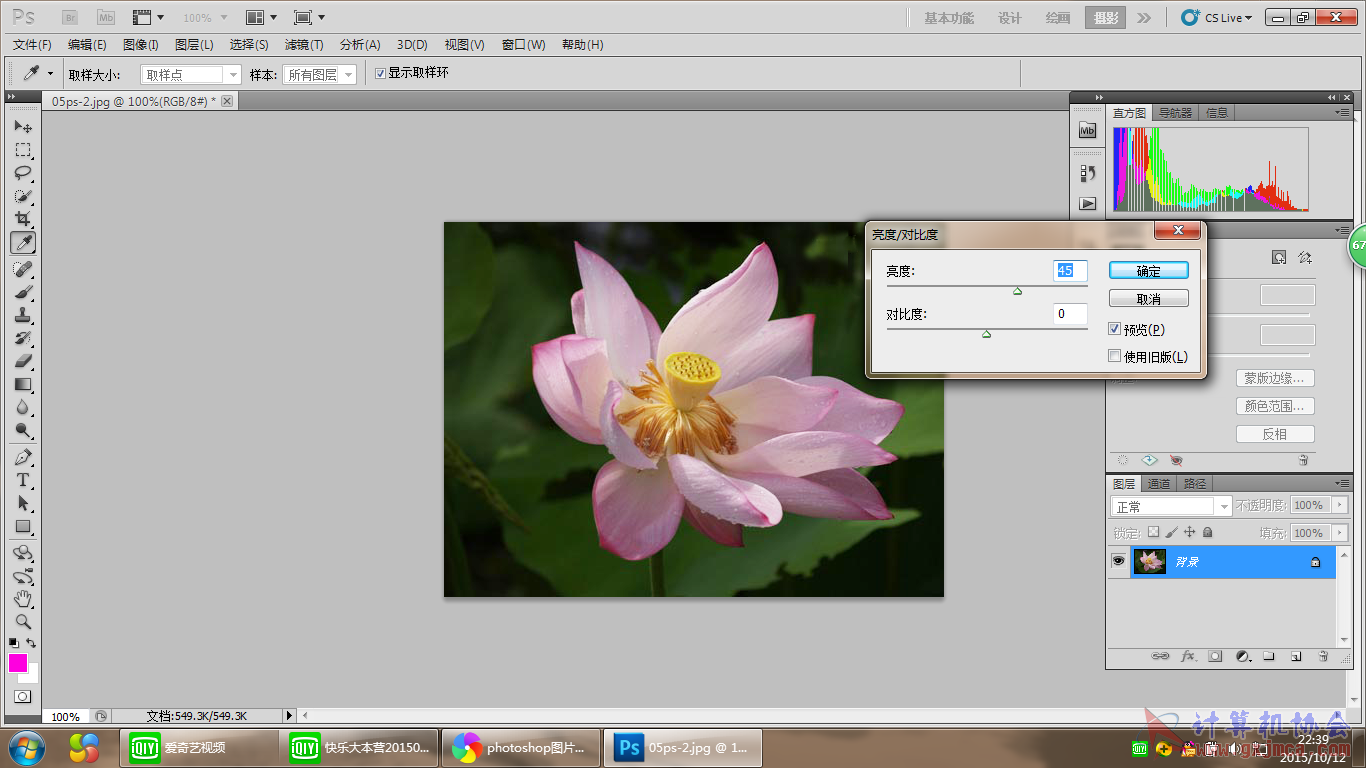
Task: Toggle lock position icon in Layers
Action: click(1189, 533)
